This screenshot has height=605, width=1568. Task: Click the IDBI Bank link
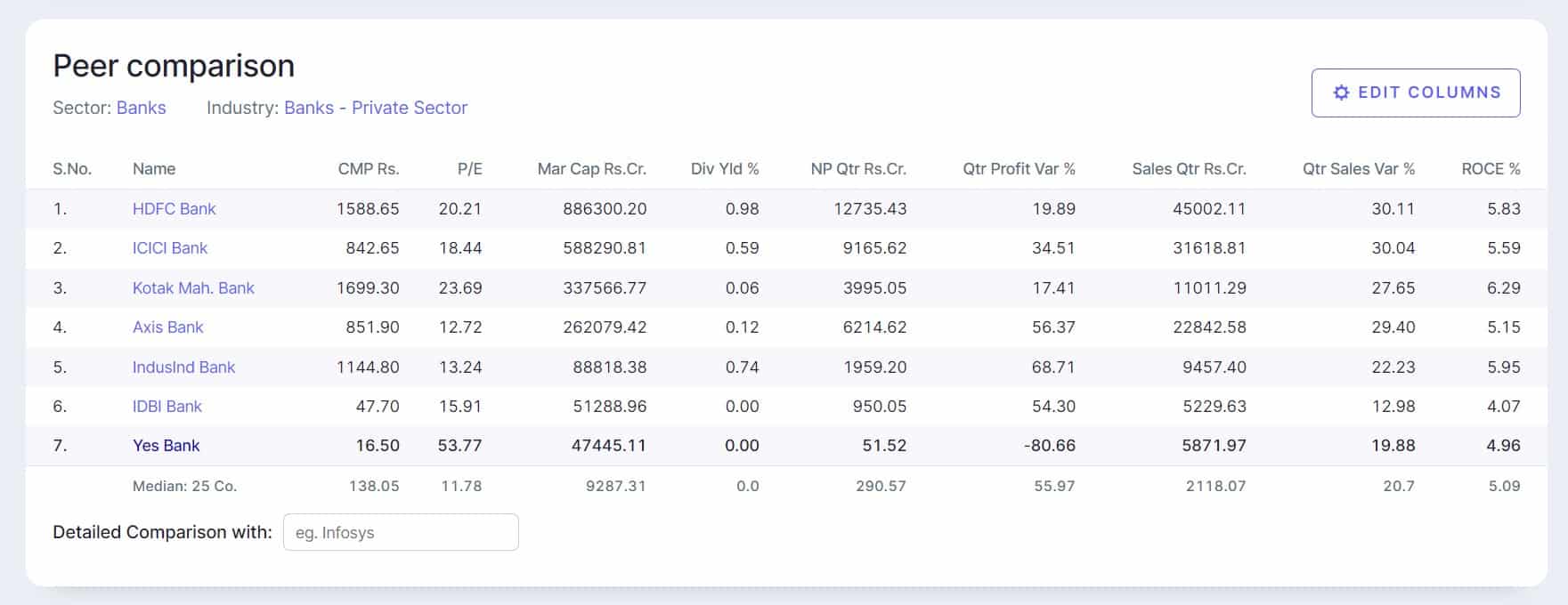[x=167, y=407]
